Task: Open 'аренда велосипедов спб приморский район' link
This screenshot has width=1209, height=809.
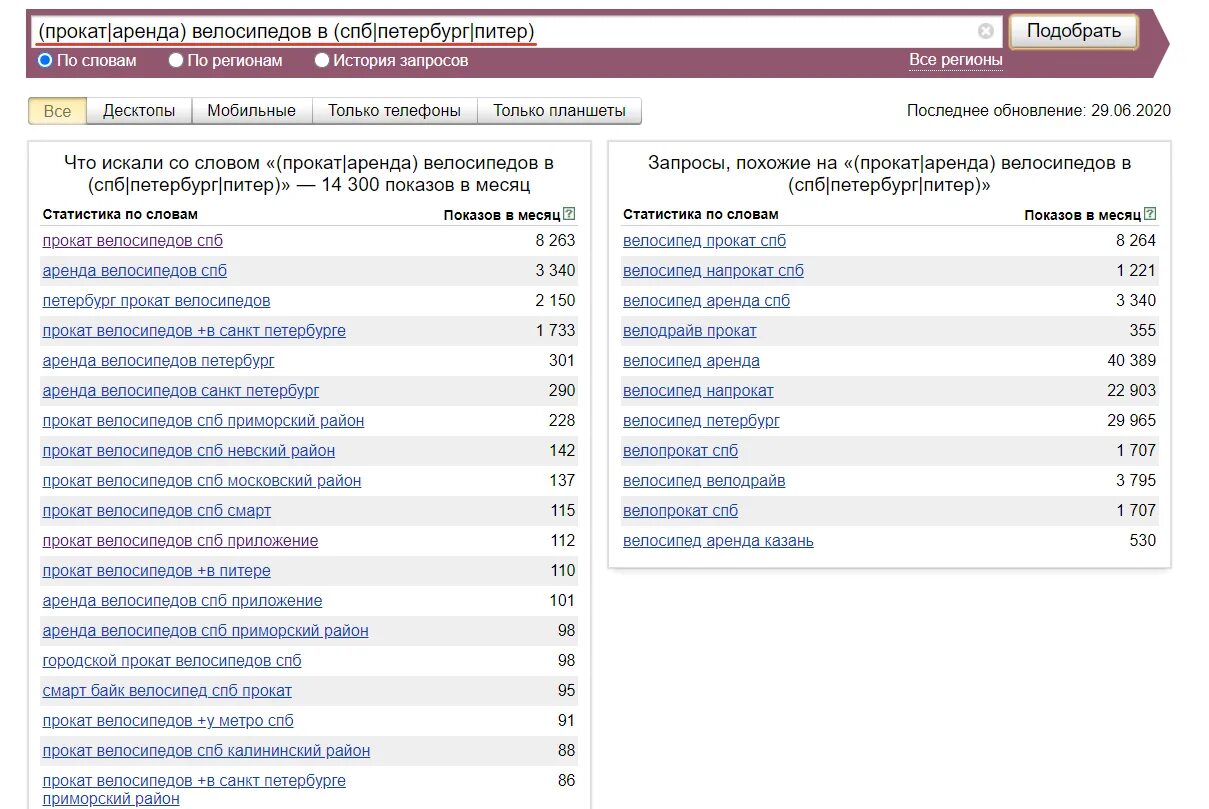Action: (x=206, y=631)
